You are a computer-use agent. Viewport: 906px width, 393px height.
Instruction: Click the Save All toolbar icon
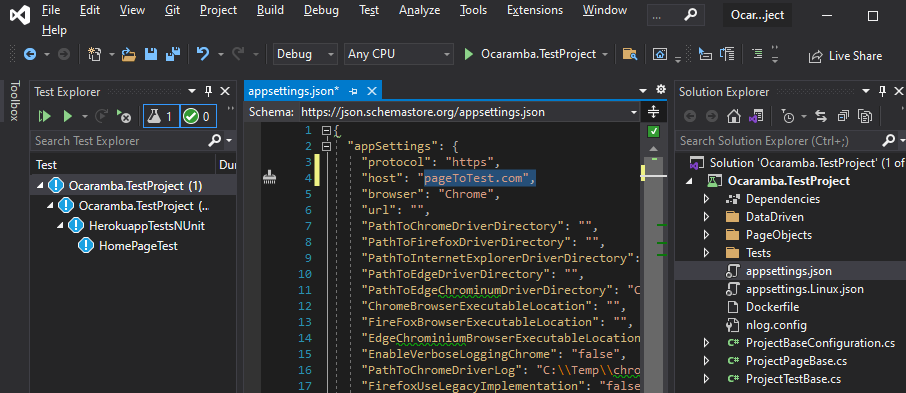point(173,54)
